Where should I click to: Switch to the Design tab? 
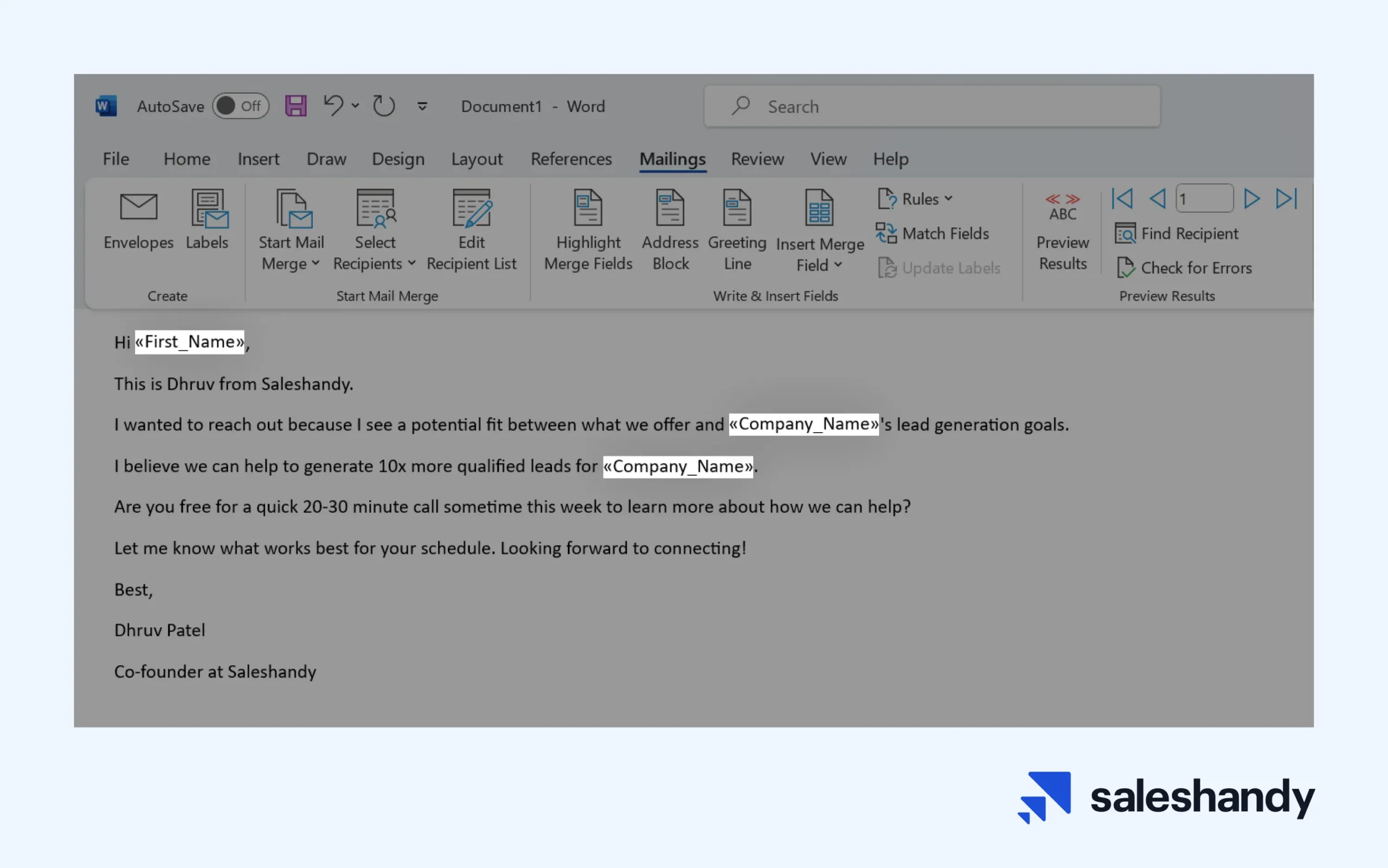coord(398,159)
